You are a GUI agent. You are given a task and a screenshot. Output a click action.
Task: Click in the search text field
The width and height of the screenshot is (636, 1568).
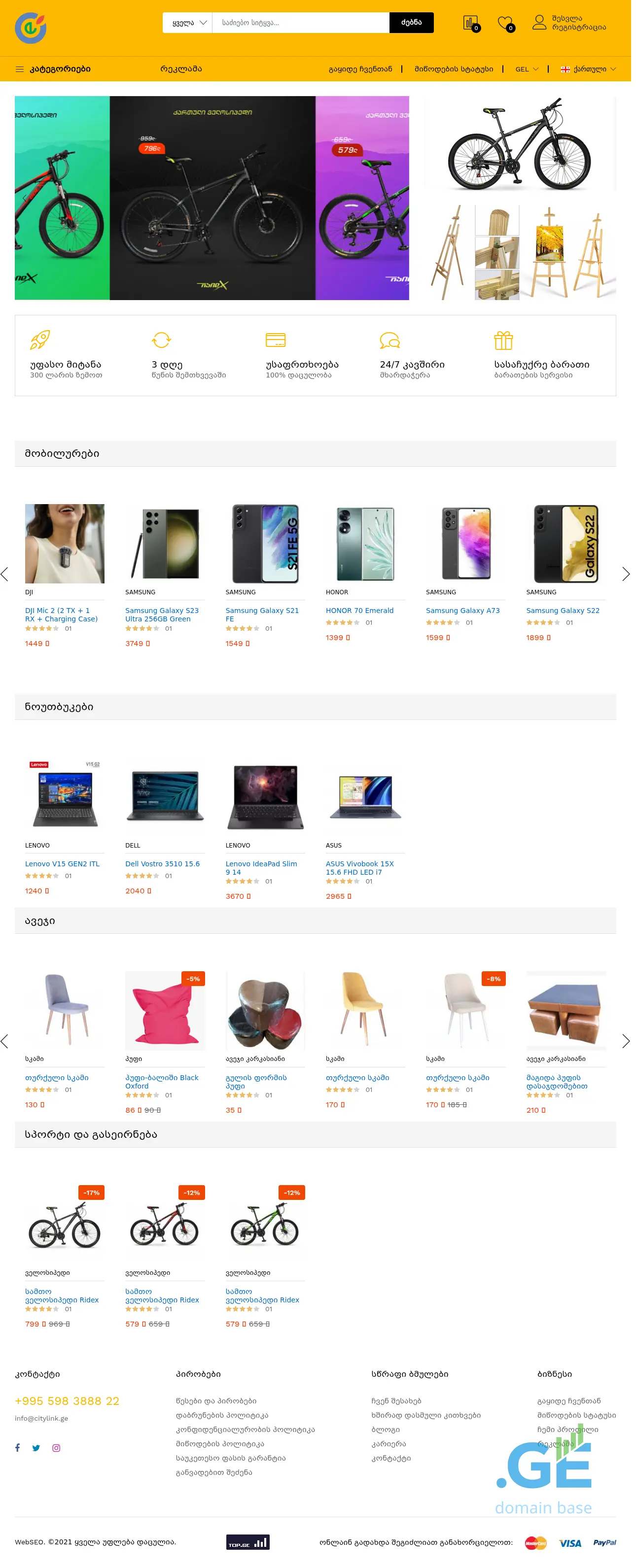(301, 23)
